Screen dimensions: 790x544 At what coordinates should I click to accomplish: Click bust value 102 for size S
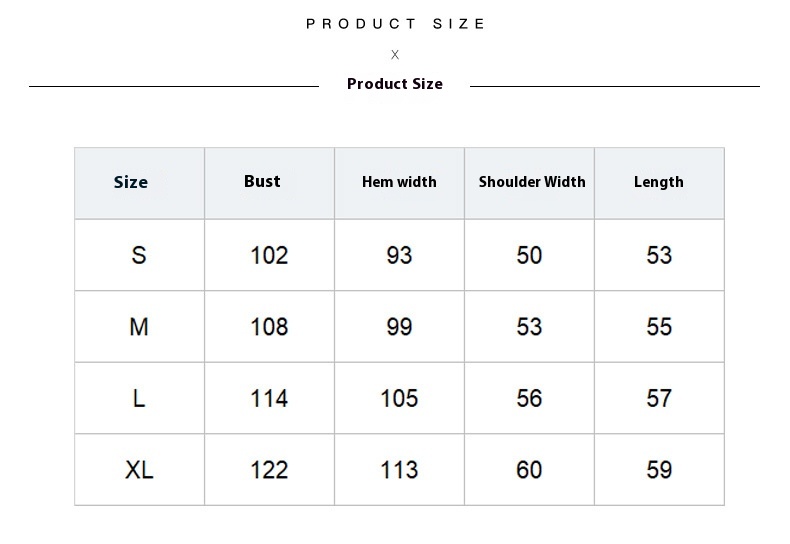coord(269,255)
